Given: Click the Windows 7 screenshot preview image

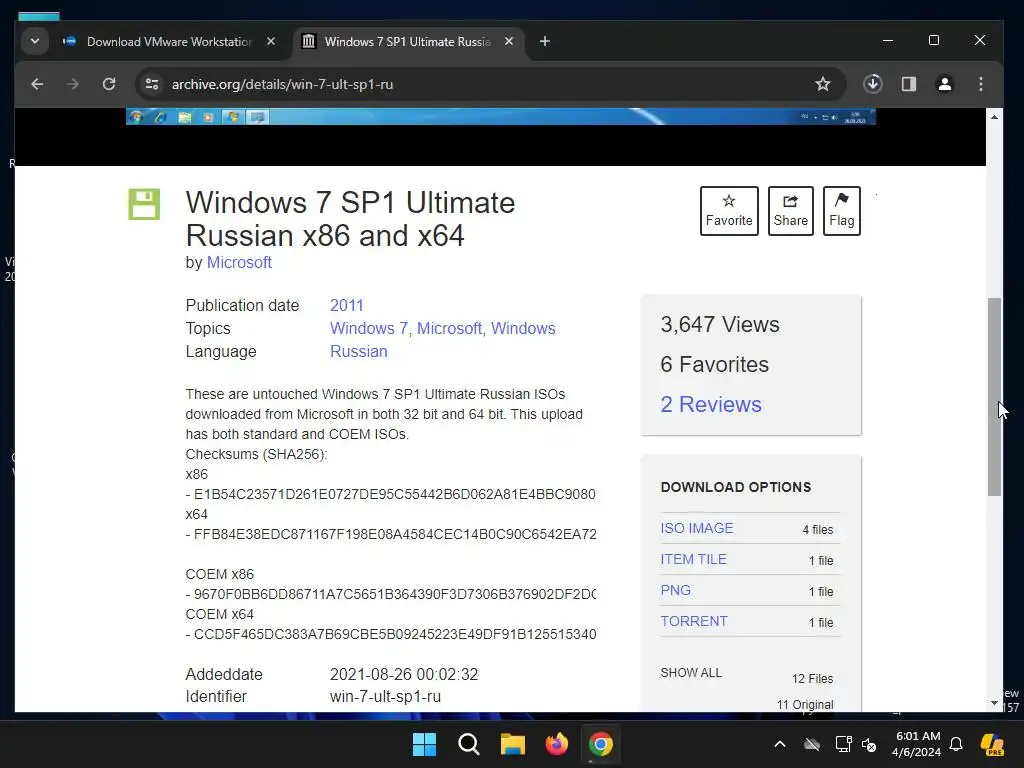Looking at the screenshot, I should click(500, 116).
